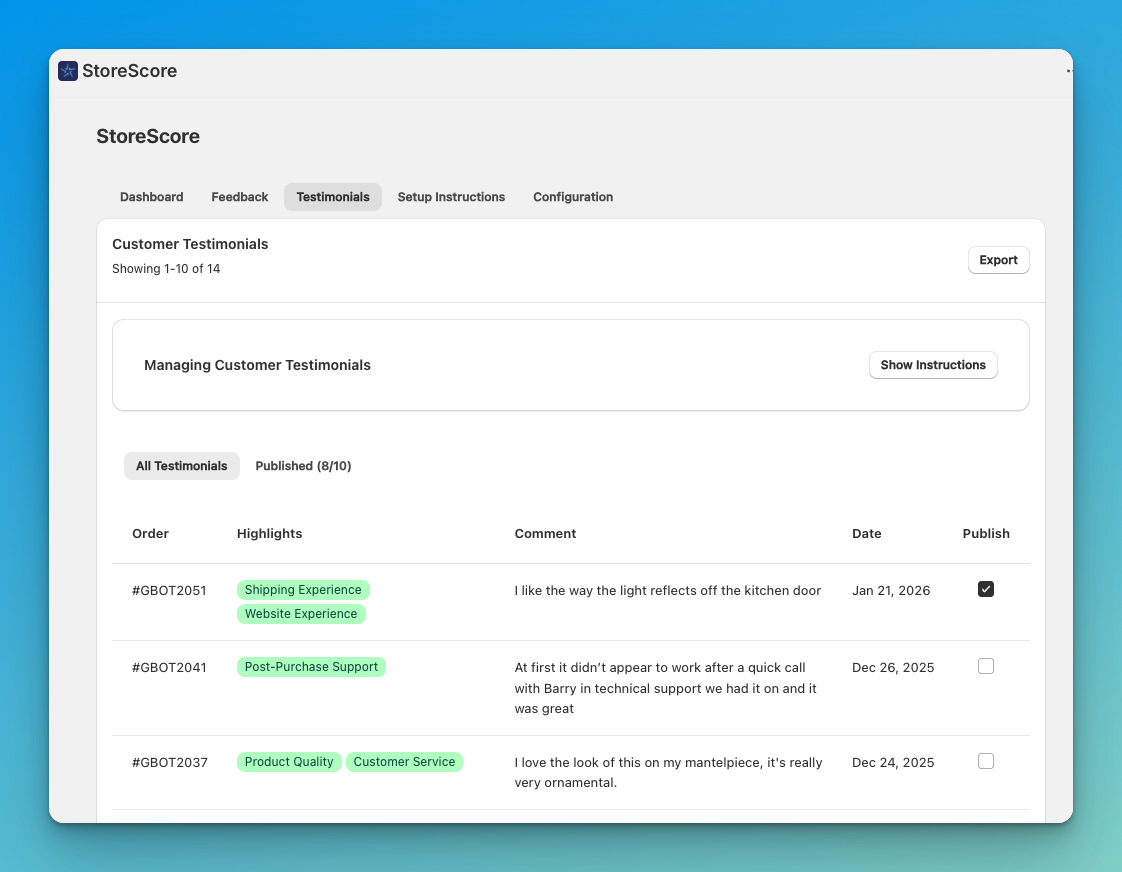The width and height of the screenshot is (1122, 872).
Task: Switch to the Published (8/10) filter
Action: click(x=303, y=466)
